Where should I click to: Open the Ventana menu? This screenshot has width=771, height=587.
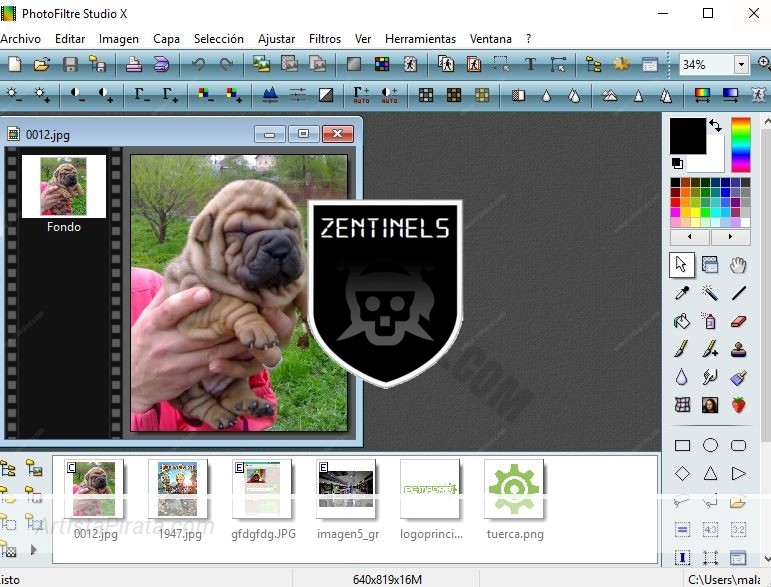pyautogui.click(x=491, y=39)
